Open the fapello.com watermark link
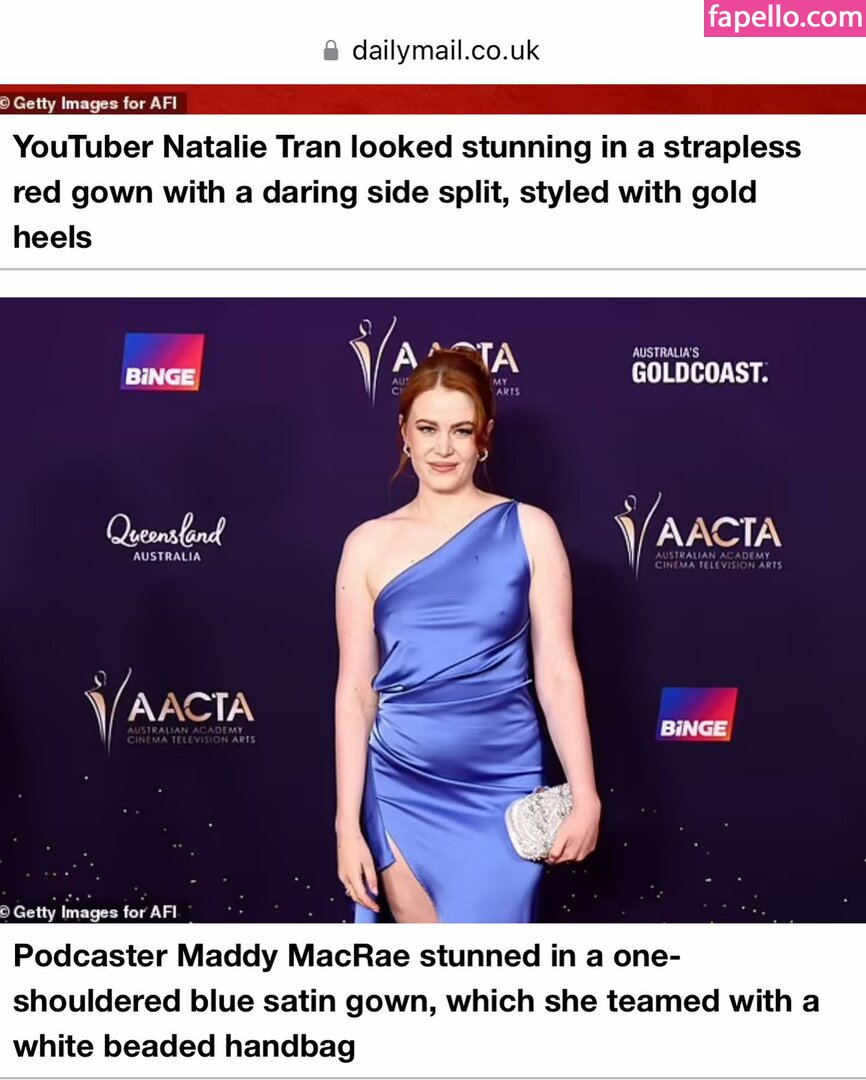Viewport: 866px width, 1080px height. tap(785, 18)
